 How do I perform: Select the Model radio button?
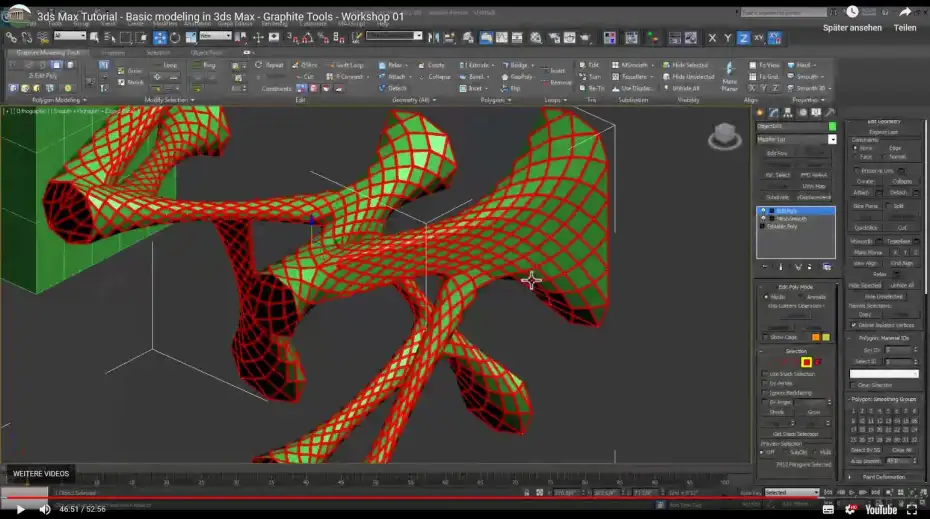766,297
